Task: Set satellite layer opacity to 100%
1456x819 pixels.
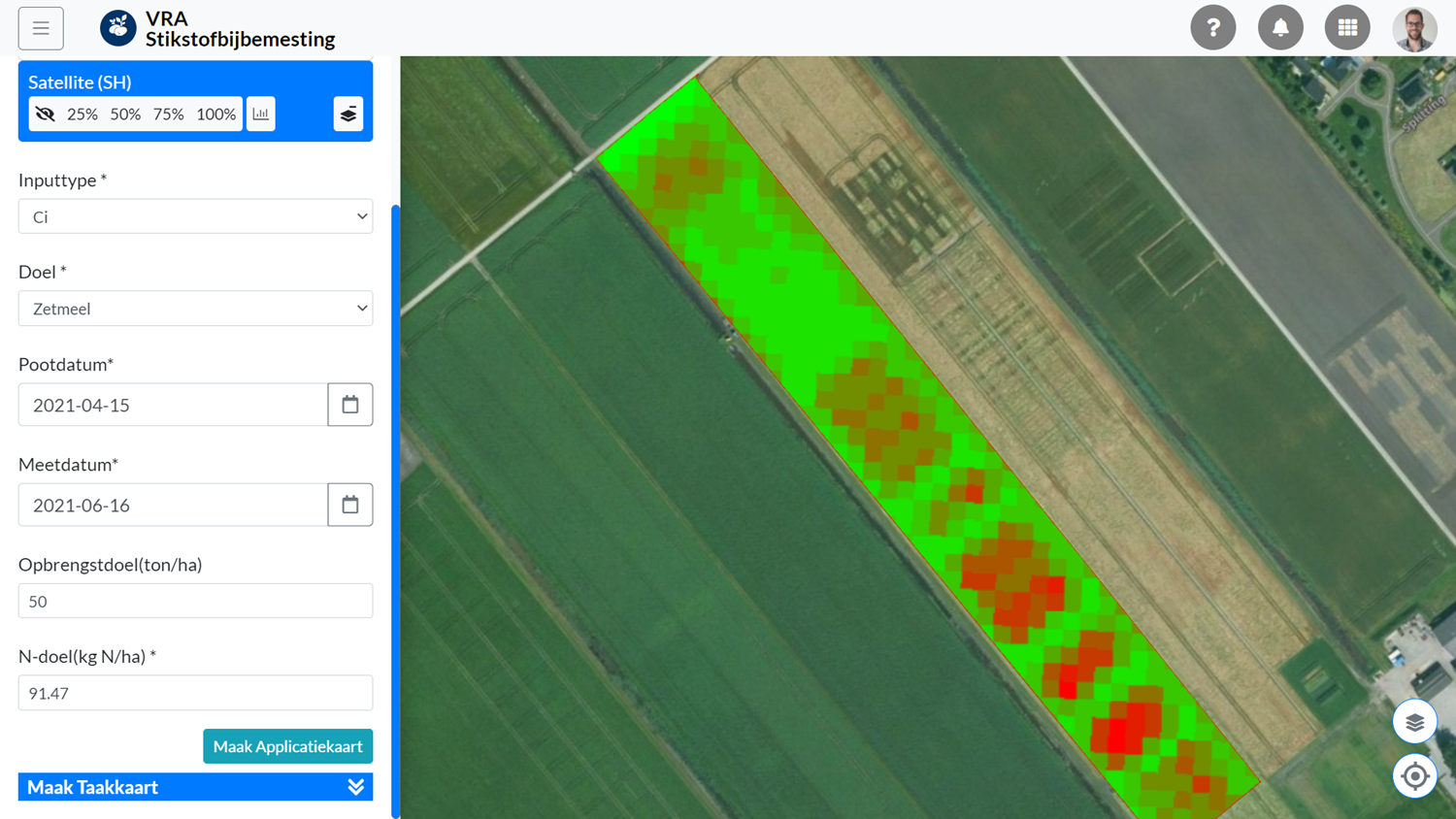Action: tap(215, 114)
